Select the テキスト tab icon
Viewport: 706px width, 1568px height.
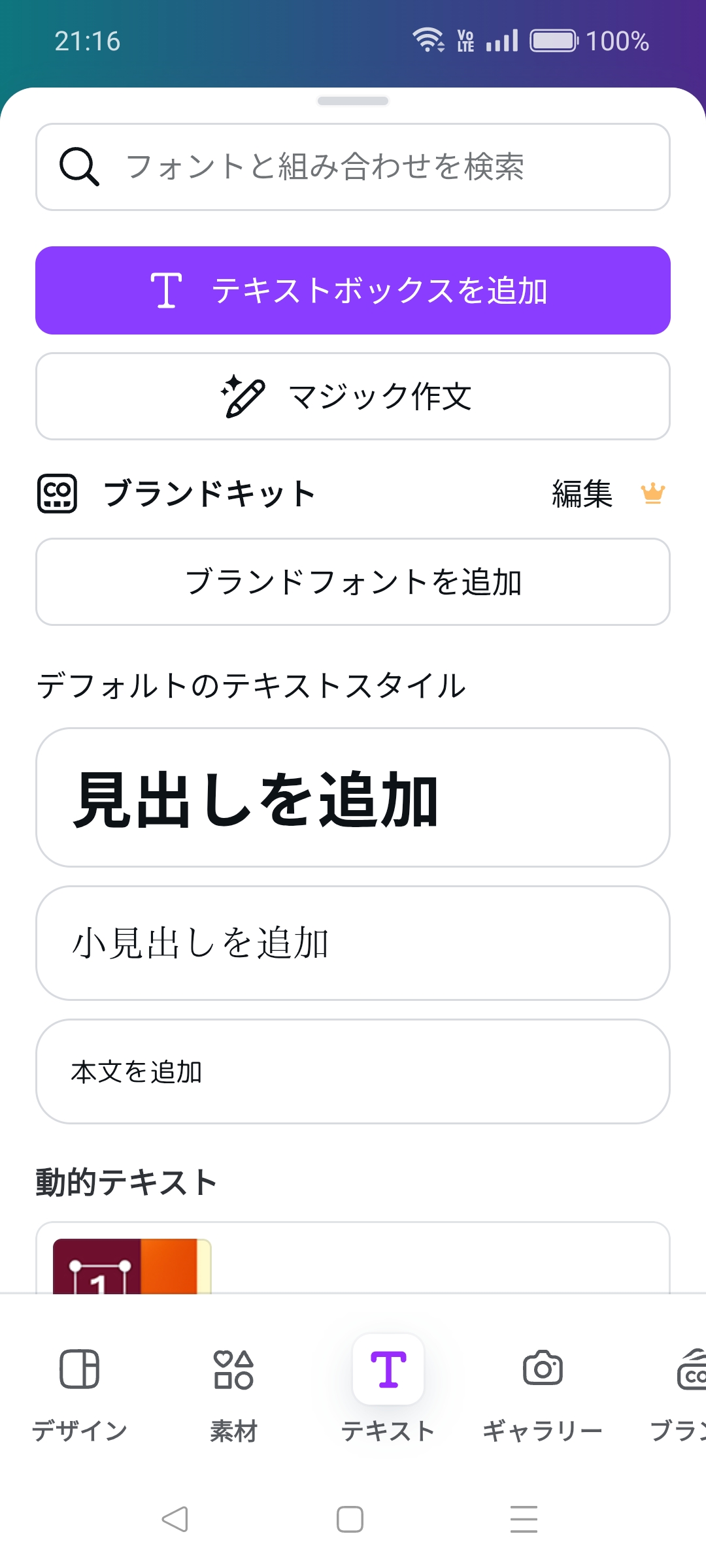coord(388,1369)
